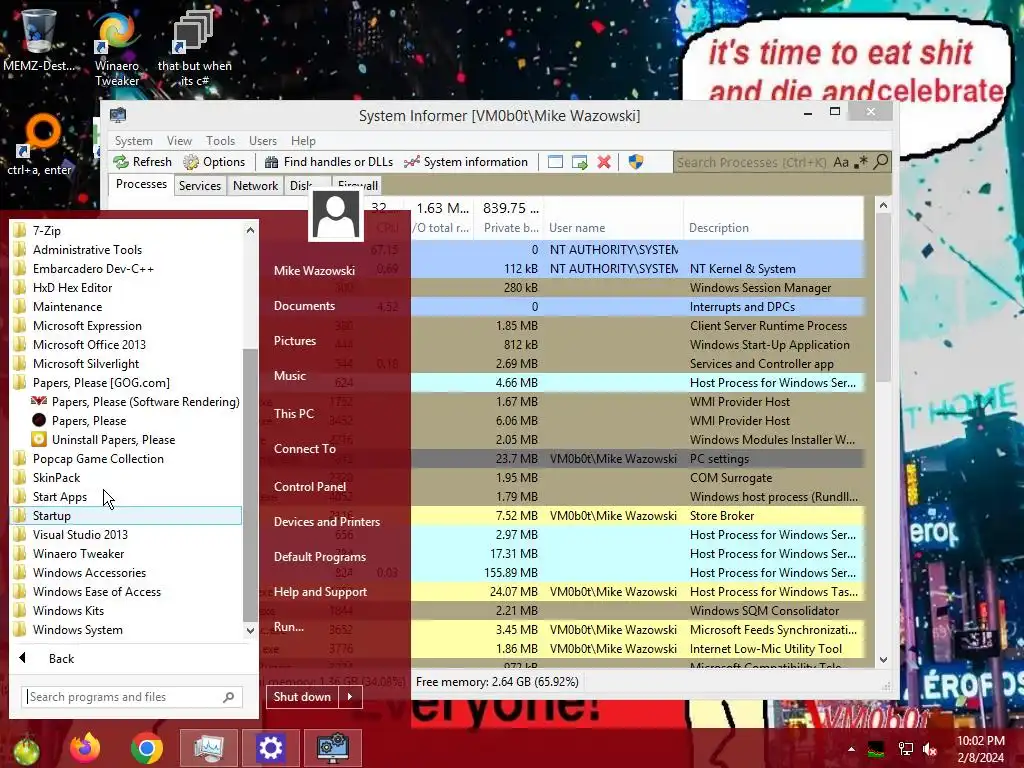Image resolution: width=1024 pixels, height=768 pixels.
Task: Click Run... in start menu
Action: coord(289,627)
